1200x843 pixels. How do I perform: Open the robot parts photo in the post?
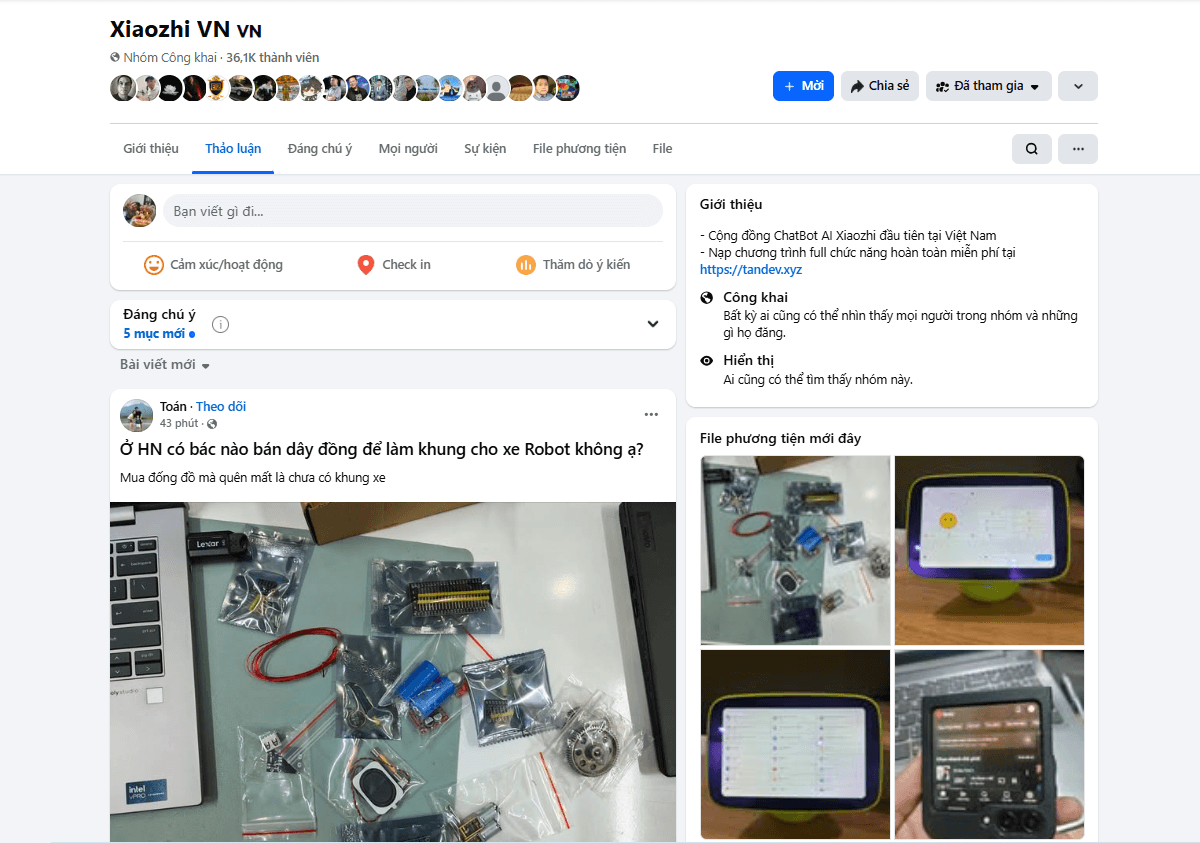click(x=393, y=672)
